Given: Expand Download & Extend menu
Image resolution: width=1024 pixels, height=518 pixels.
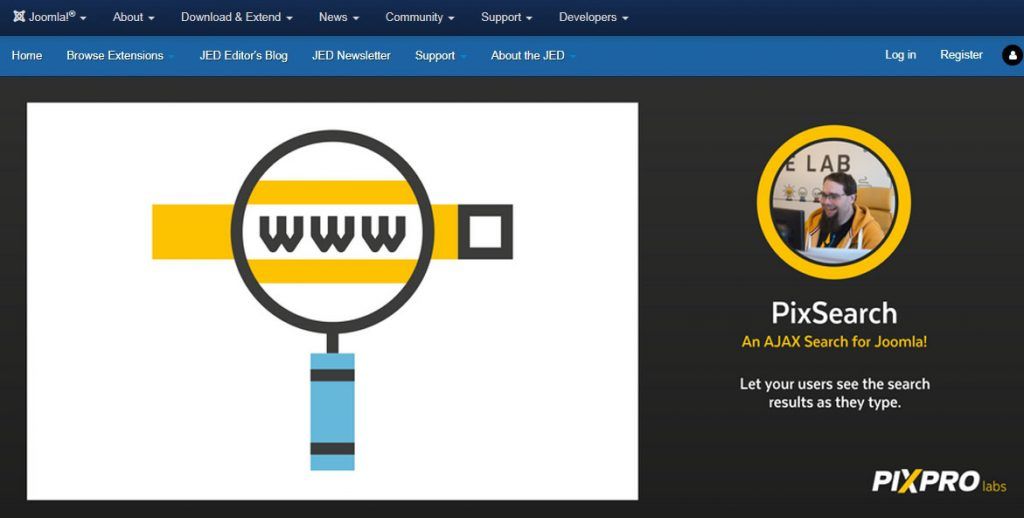Looking at the screenshot, I should [x=236, y=18].
